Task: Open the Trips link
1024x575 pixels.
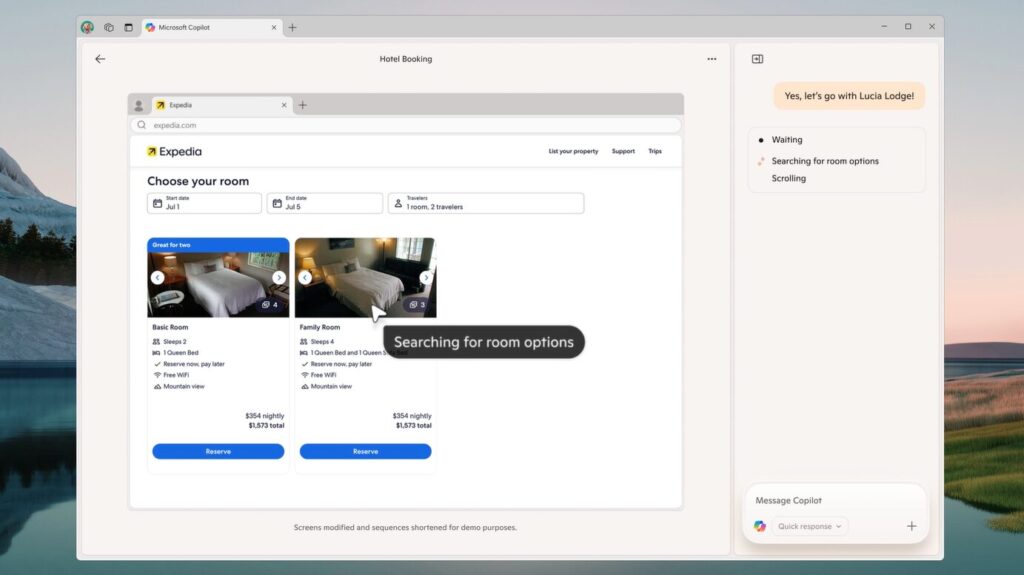Action: tap(655, 152)
